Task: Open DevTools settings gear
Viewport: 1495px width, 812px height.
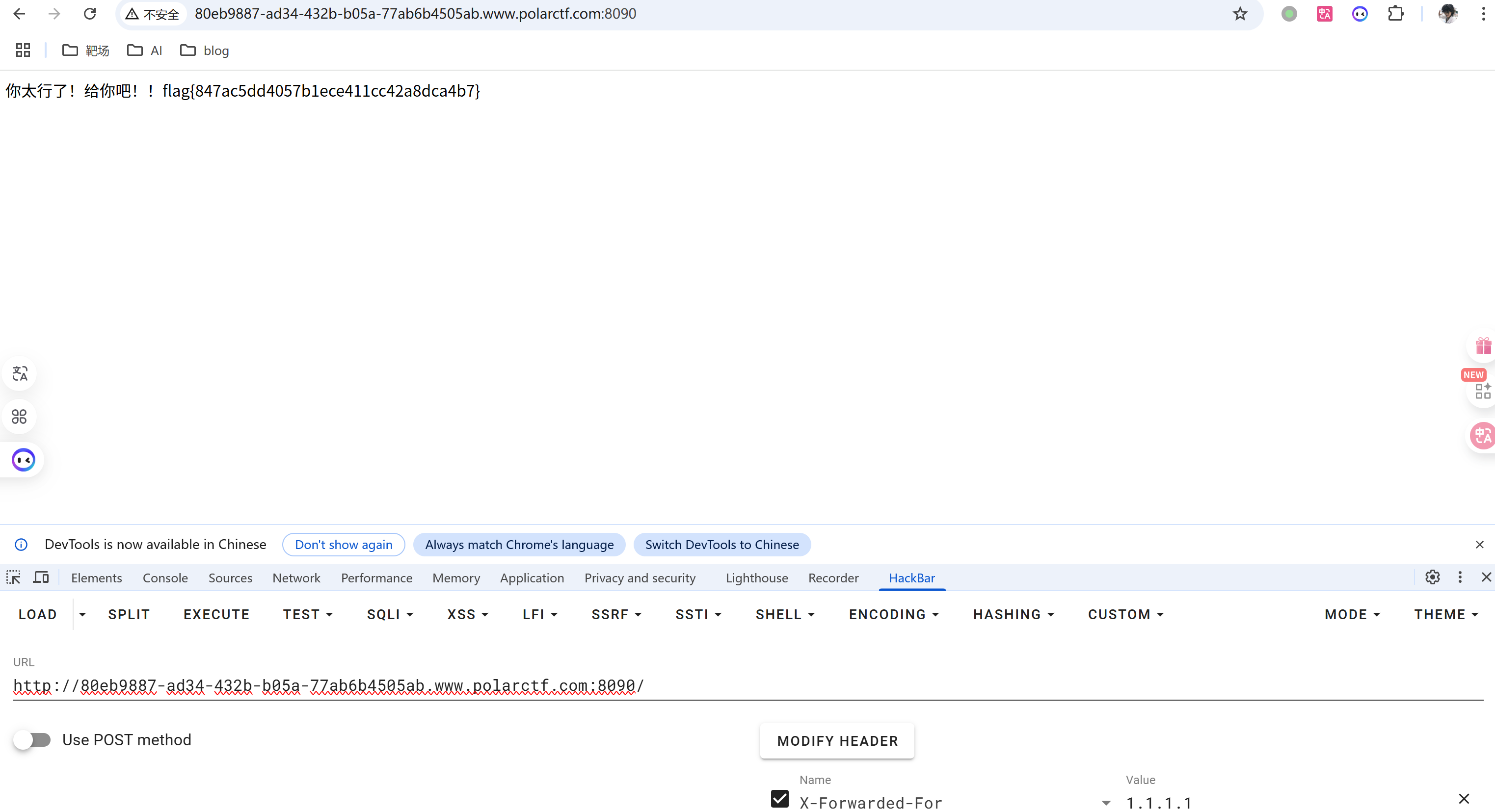Action: pos(1432,577)
